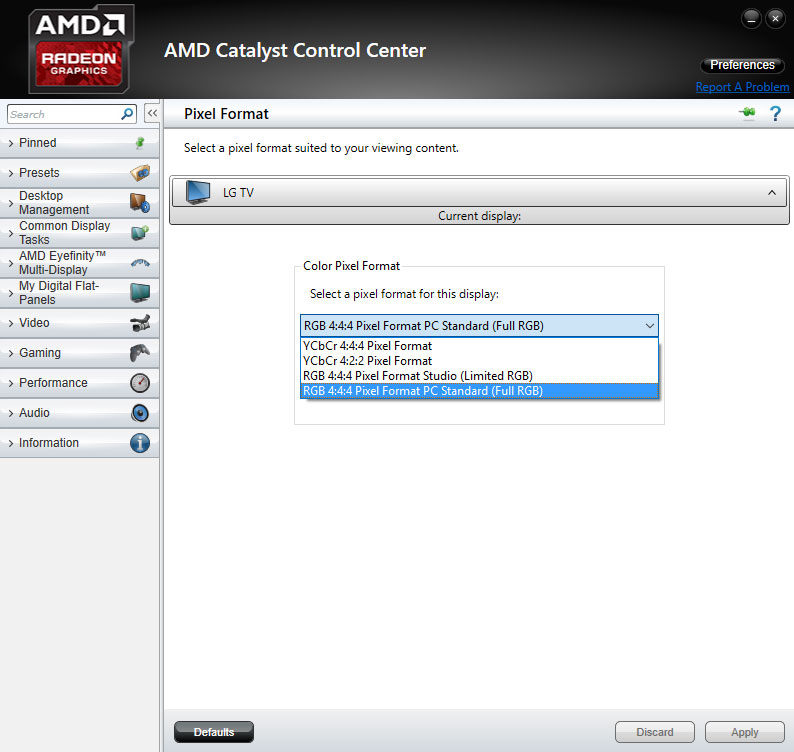Image resolution: width=794 pixels, height=752 pixels.
Task: Click the Gaming controller icon
Action: coord(140,353)
